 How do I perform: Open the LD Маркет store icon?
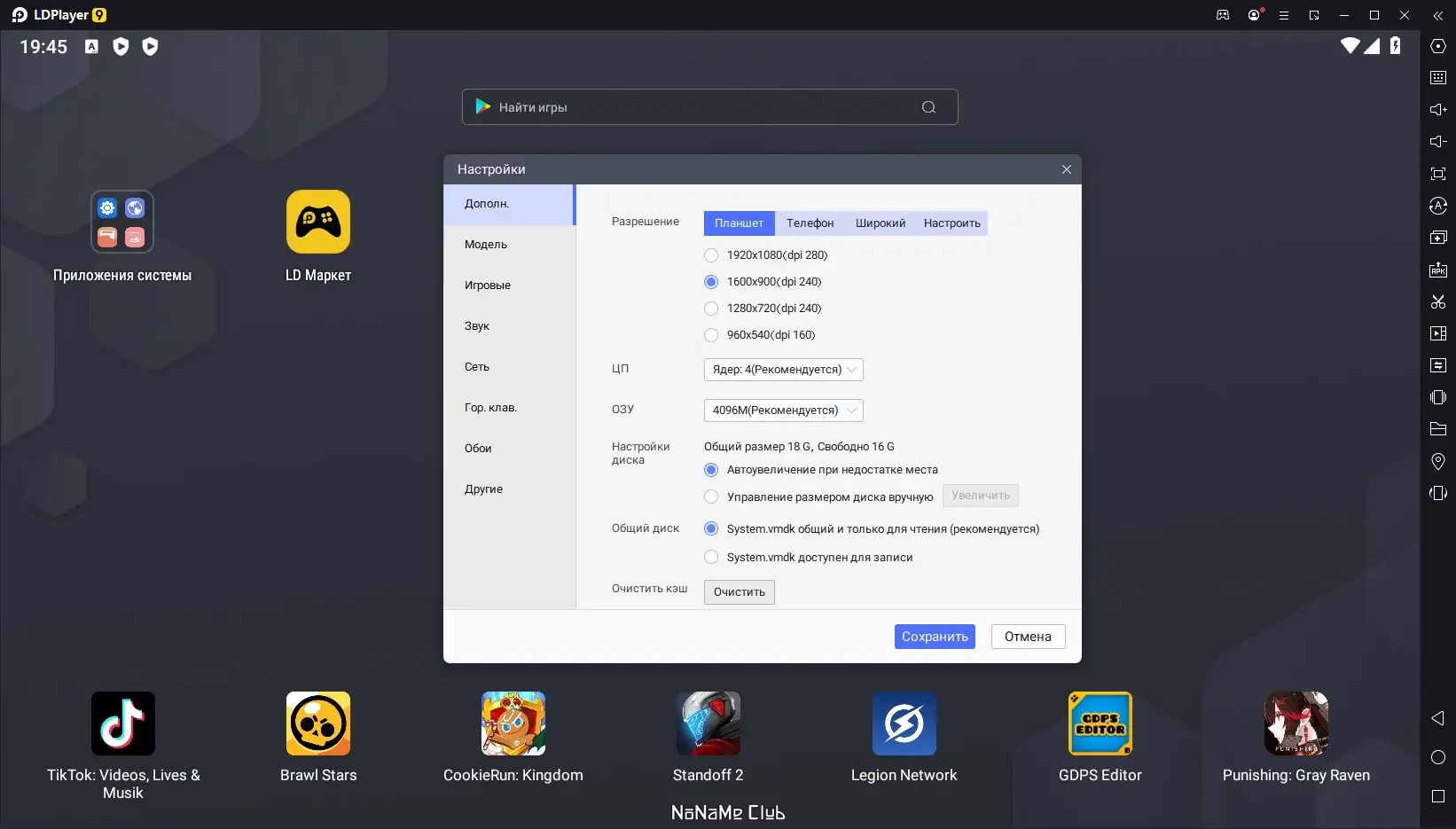[318, 222]
